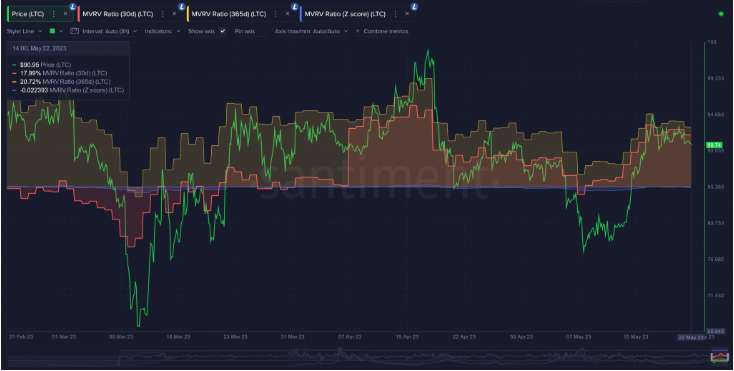
Task: Click the 80.733 price axis value
Action: [x=715, y=223]
